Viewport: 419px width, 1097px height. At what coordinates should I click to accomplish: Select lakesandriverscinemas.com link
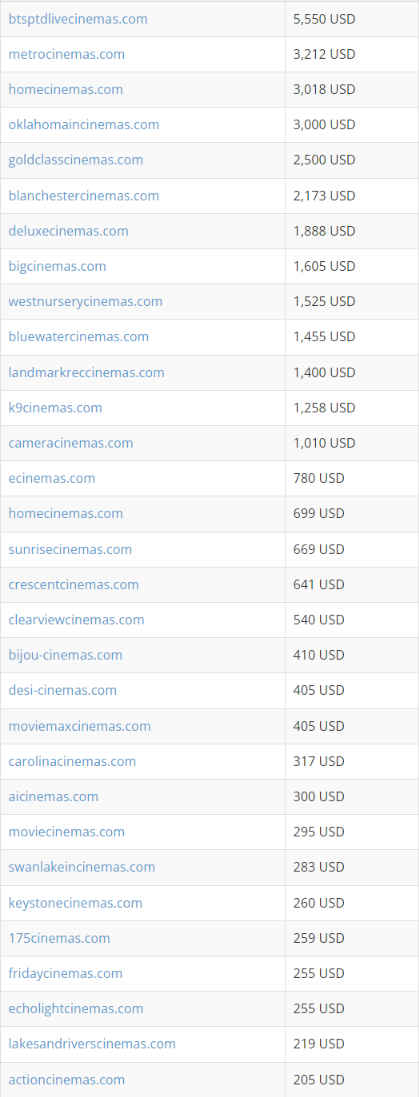(92, 1043)
